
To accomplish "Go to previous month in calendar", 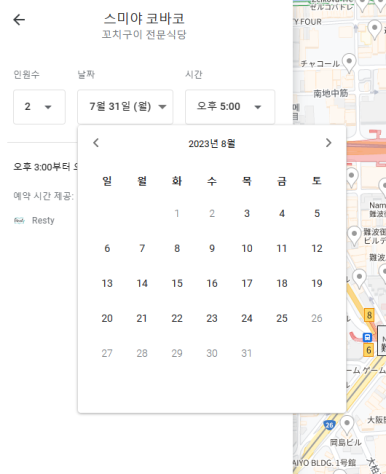I will coord(96,143).
